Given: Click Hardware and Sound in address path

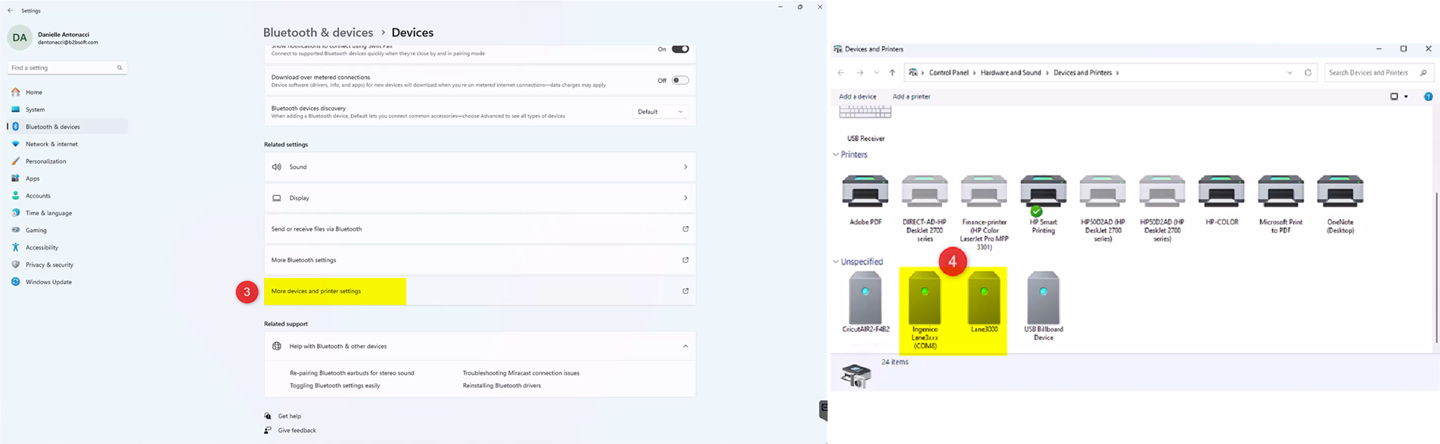Looking at the screenshot, I should coord(1013,72).
